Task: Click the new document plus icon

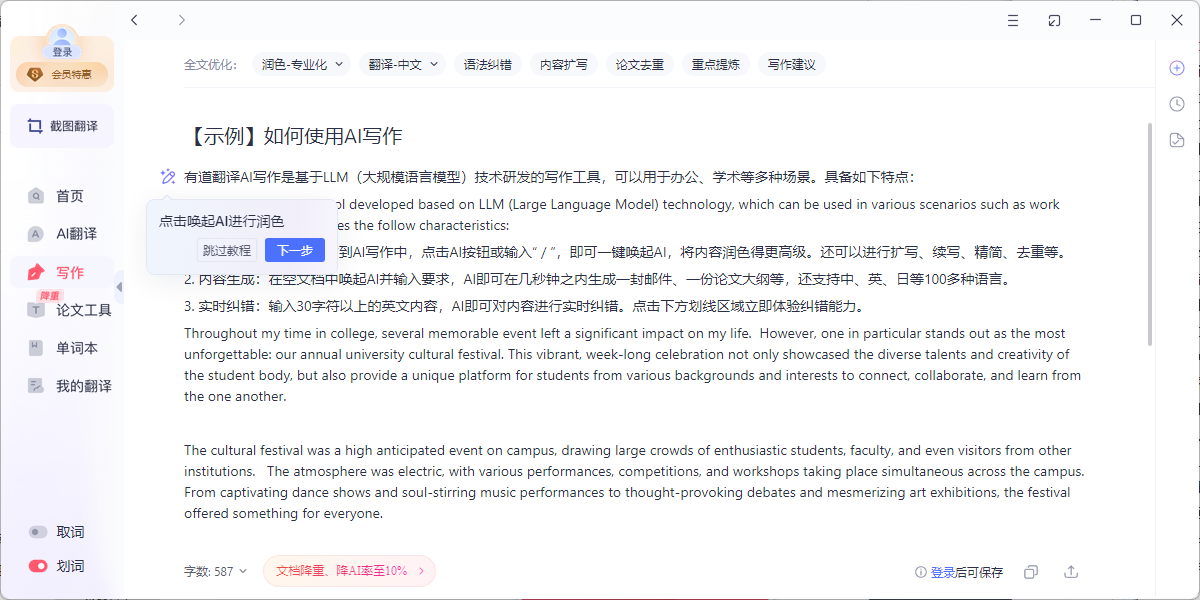Action: pyautogui.click(x=1177, y=68)
